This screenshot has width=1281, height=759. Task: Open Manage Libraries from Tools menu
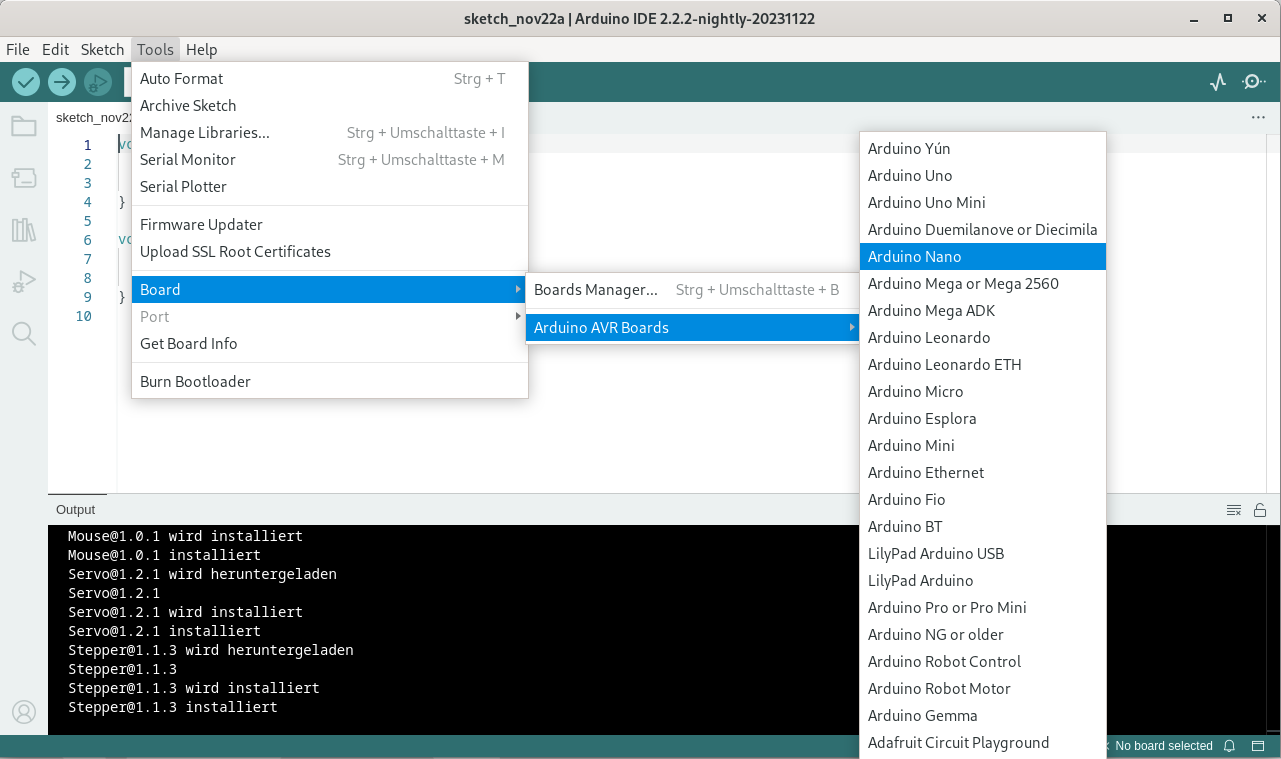click(330, 132)
